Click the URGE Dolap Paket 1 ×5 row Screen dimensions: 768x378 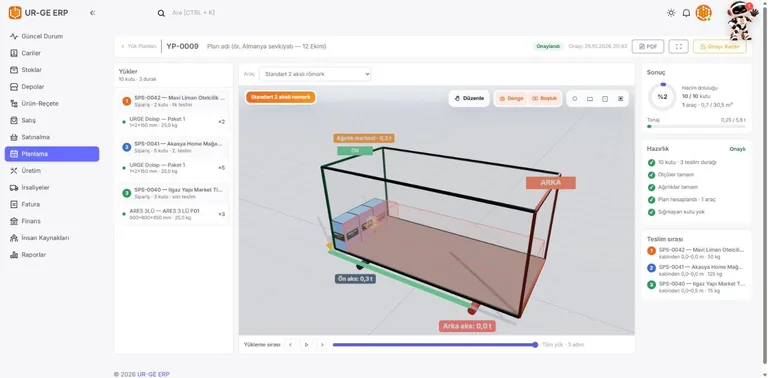click(173, 167)
